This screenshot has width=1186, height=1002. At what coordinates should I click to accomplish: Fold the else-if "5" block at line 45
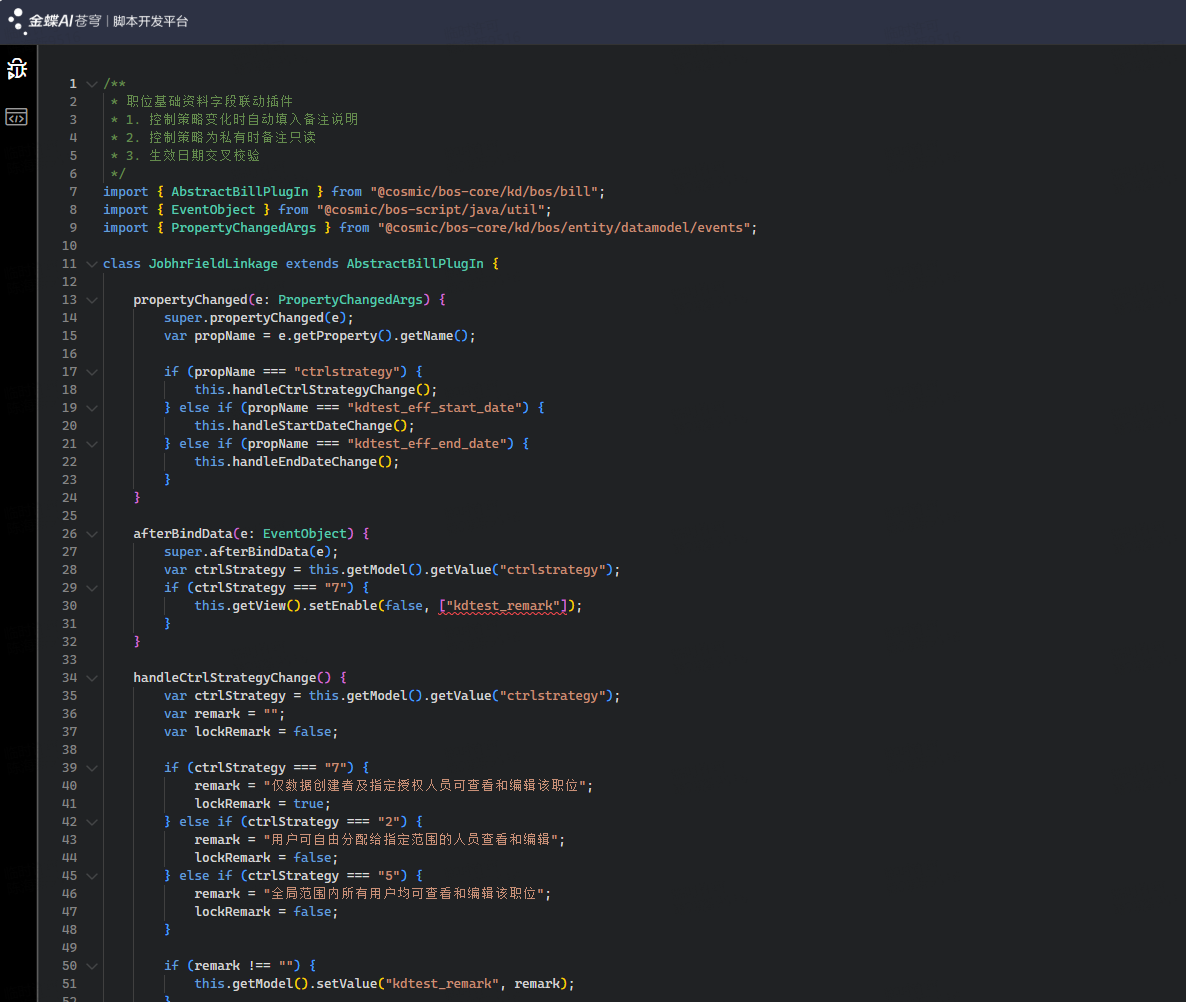[x=92, y=876]
